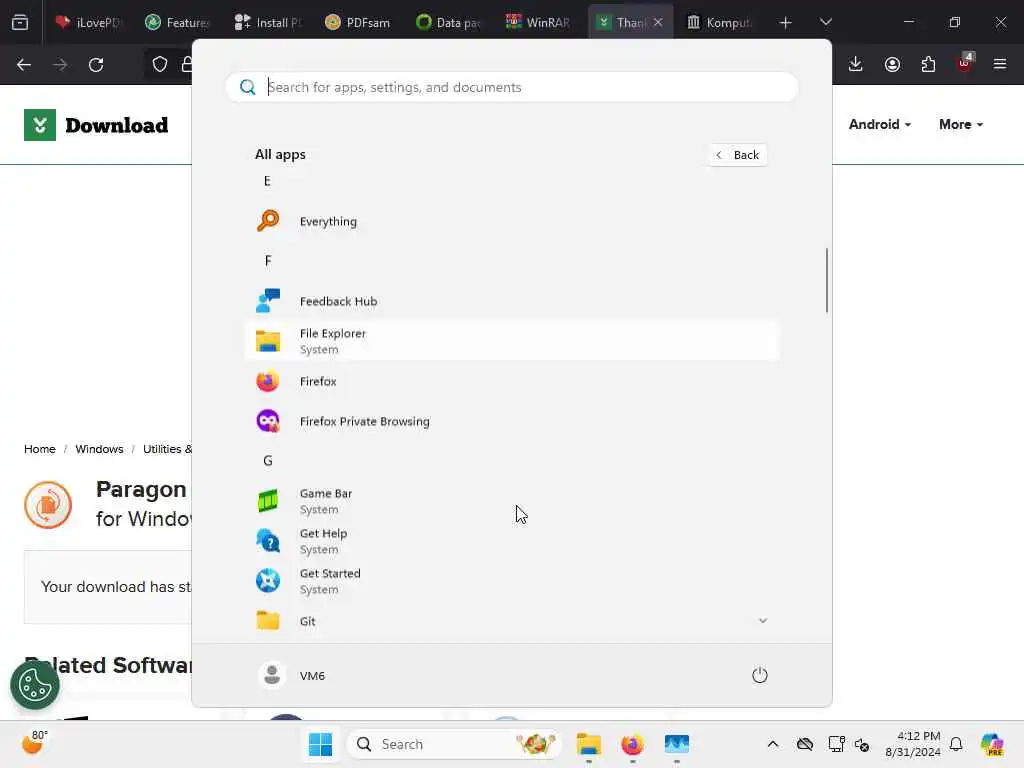Image resolution: width=1024 pixels, height=768 pixels.
Task: Switch to the WinRAR browser tab
Action: point(538,23)
